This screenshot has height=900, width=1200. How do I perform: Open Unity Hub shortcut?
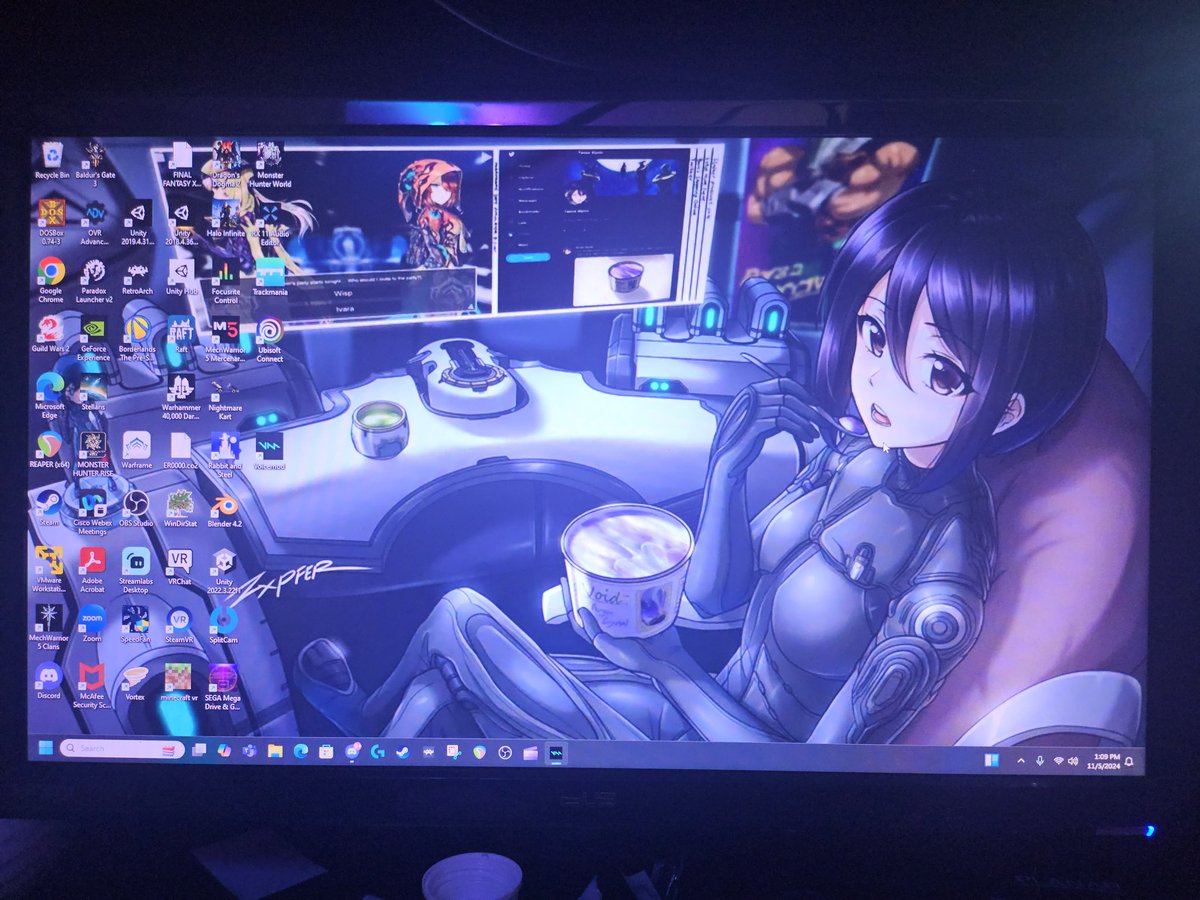click(181, 278)
